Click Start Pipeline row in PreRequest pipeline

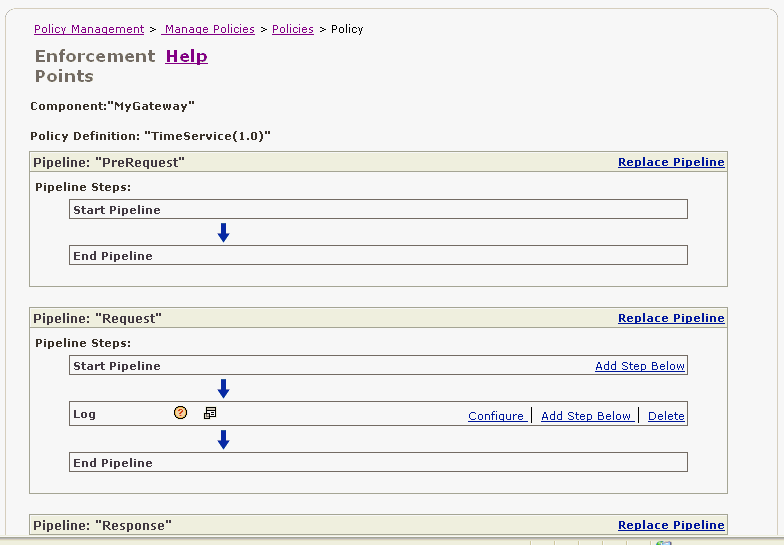point(378,209)
